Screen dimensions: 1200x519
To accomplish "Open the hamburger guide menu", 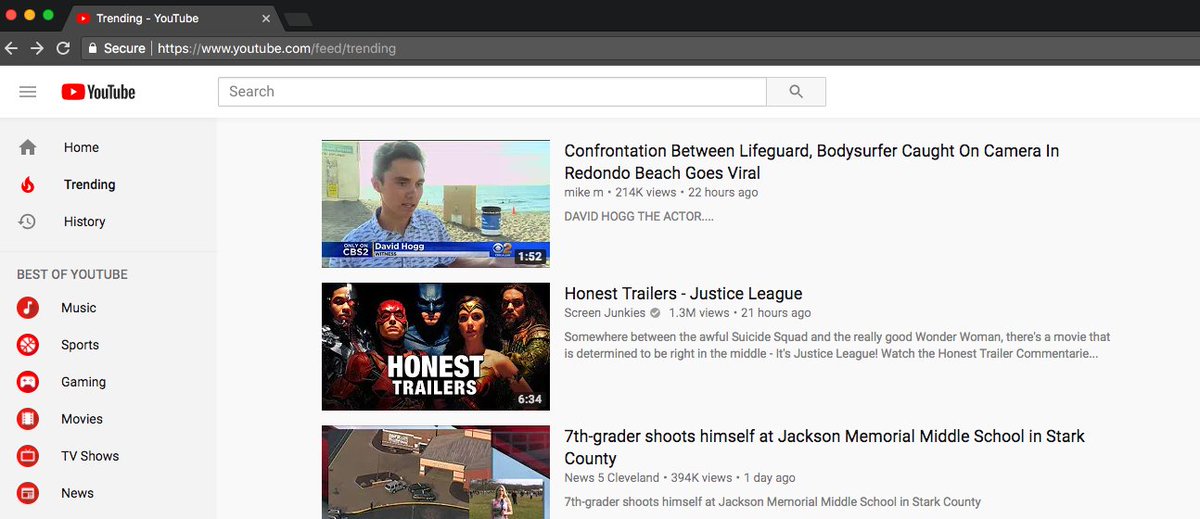I will click(28, 92).
